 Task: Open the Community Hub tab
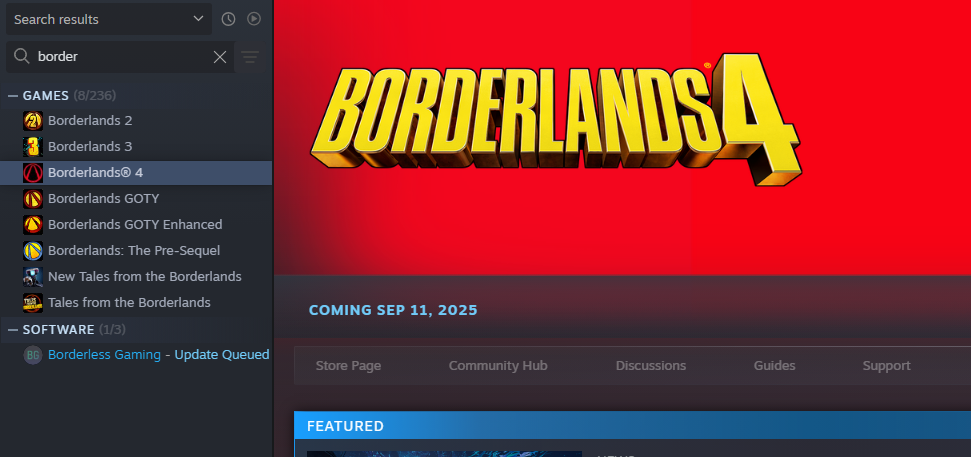click(x=498, y=366)
